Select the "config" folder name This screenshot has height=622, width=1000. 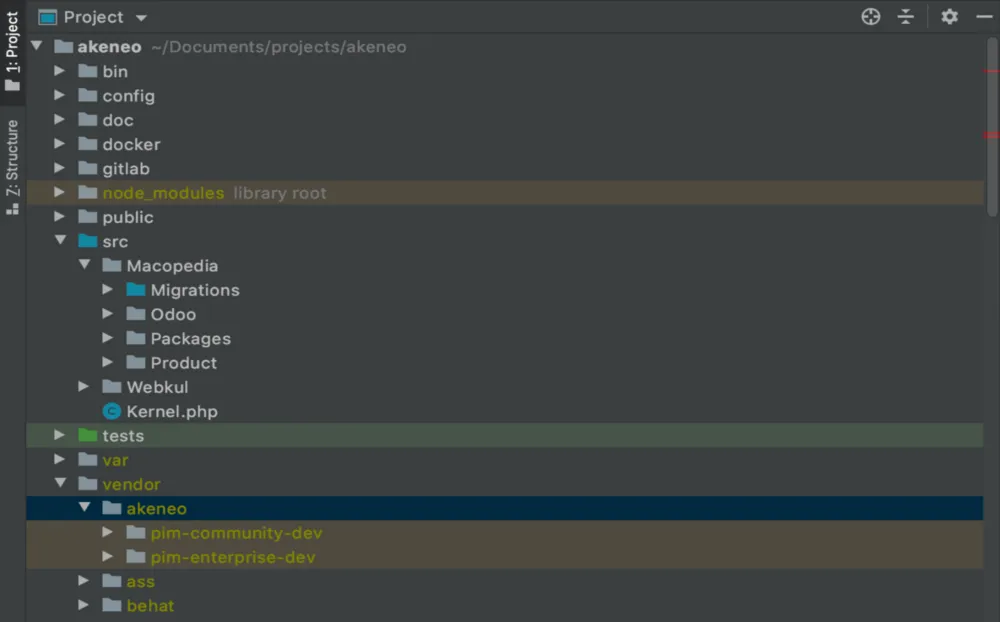pyautogui.click(x=129, y=96)
